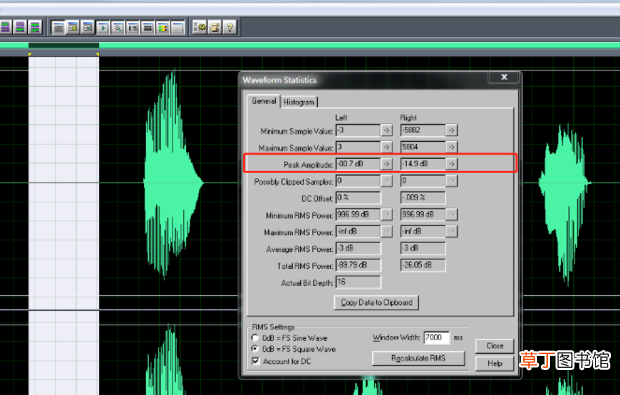Click the Help button in Waveform Statistics
This screenshot has height=395, width=620.
coord(494,363)
